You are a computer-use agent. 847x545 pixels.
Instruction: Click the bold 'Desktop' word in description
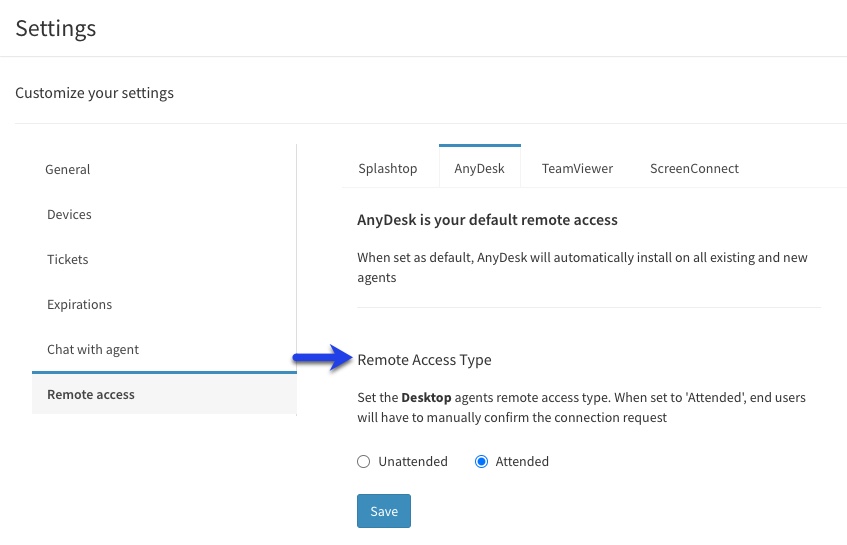coord(426,398)
